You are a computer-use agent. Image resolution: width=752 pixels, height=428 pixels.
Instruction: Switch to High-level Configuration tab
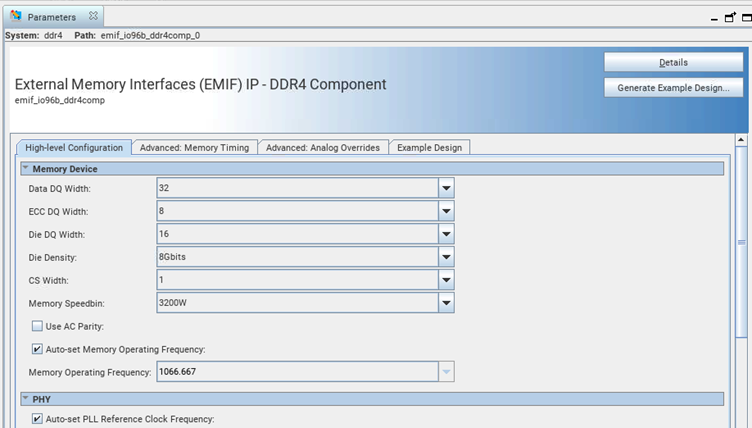[x=74, y=148]
